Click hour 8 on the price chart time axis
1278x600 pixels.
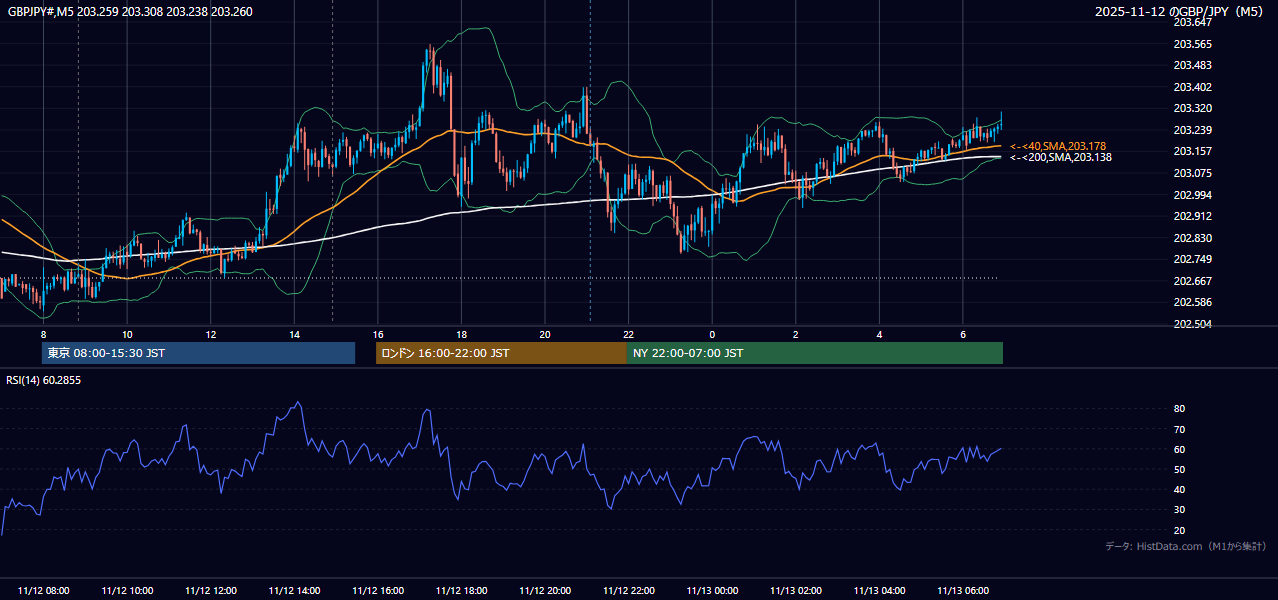pyautogui.click(x=43, y=334)
